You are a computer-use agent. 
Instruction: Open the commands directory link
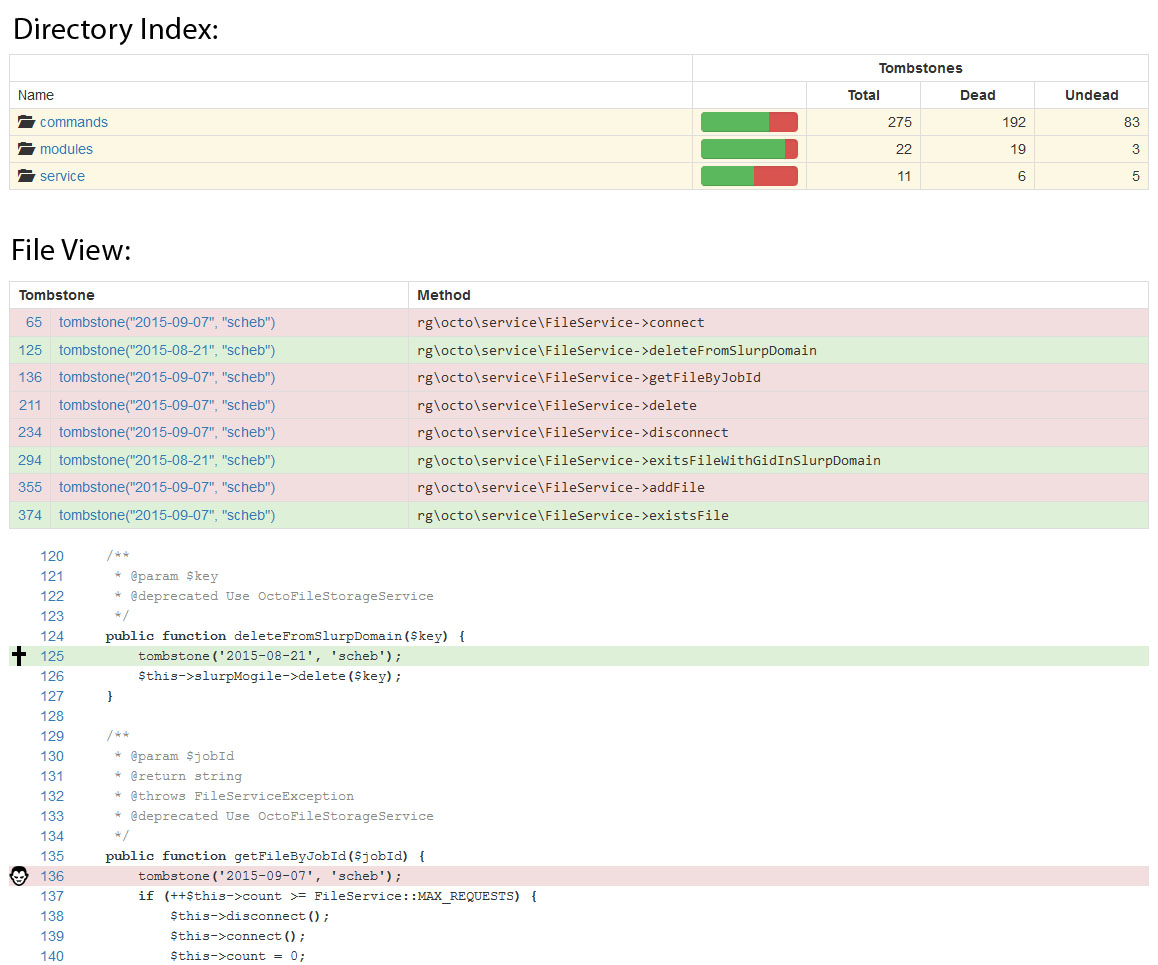pyautogui.click(x=73, y=122)
